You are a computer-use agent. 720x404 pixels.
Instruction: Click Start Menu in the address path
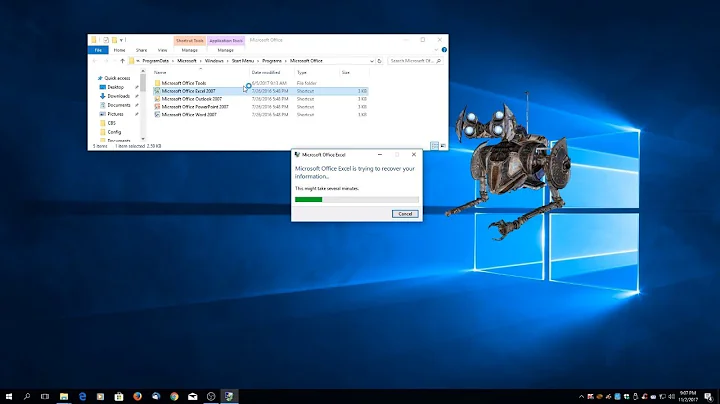coord(242,61)
